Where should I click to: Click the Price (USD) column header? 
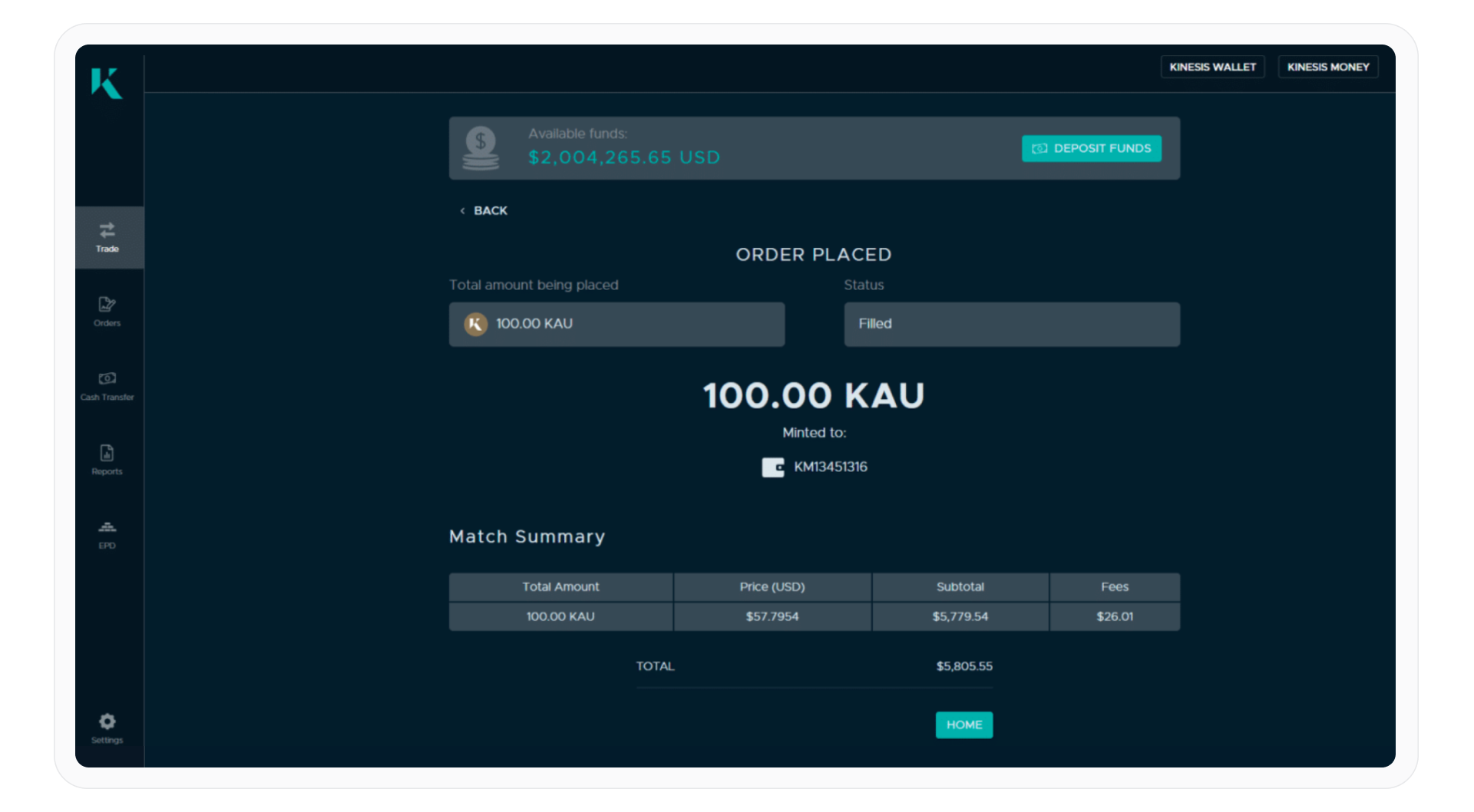pyautogui.click(x=772, y=586)
